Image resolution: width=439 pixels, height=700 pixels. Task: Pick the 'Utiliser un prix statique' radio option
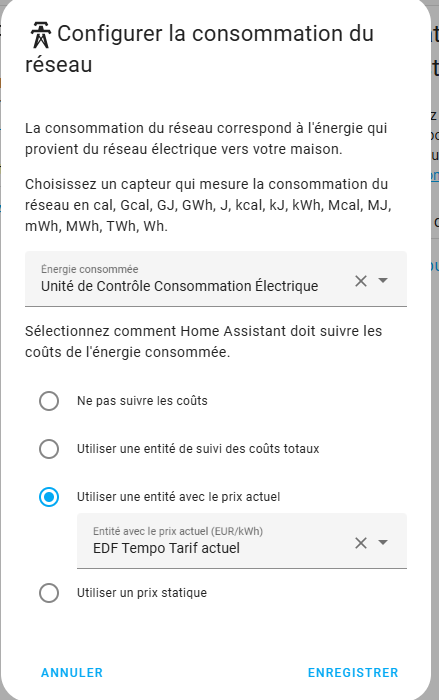49,593
